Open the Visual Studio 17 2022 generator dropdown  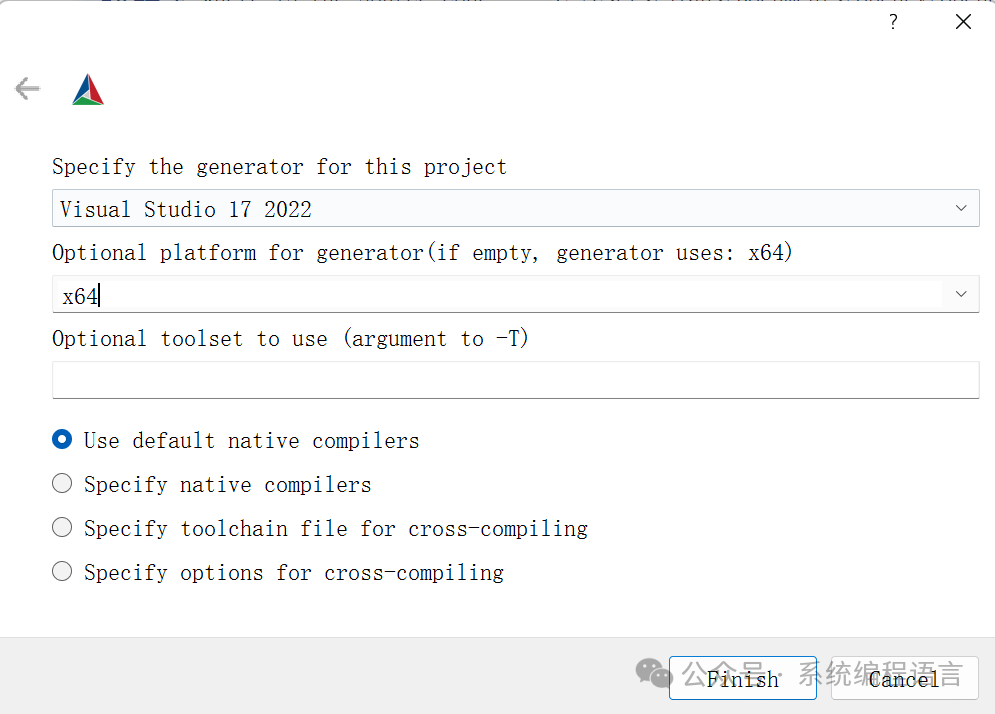point(500,209)
